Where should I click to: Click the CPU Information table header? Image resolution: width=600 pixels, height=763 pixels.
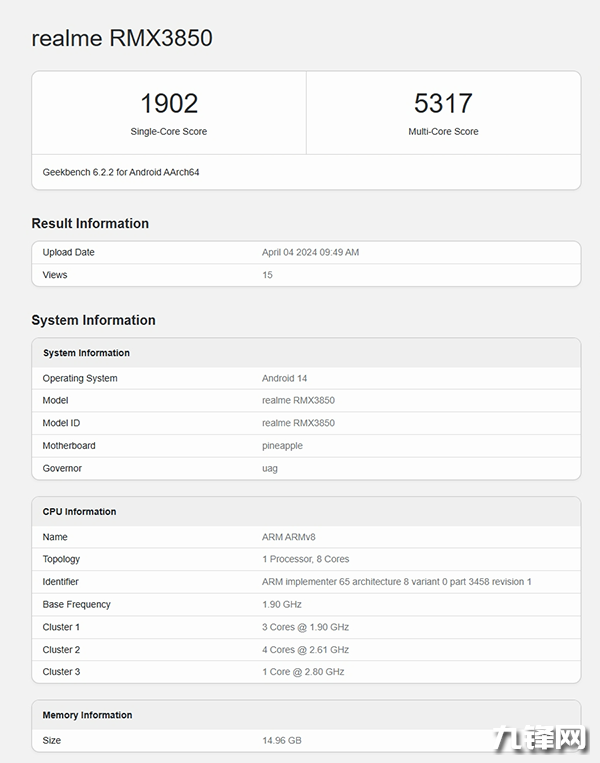79,512
